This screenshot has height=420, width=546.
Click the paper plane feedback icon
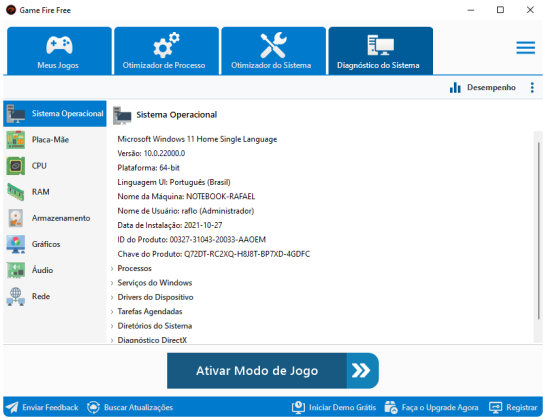tap(12, 407)
